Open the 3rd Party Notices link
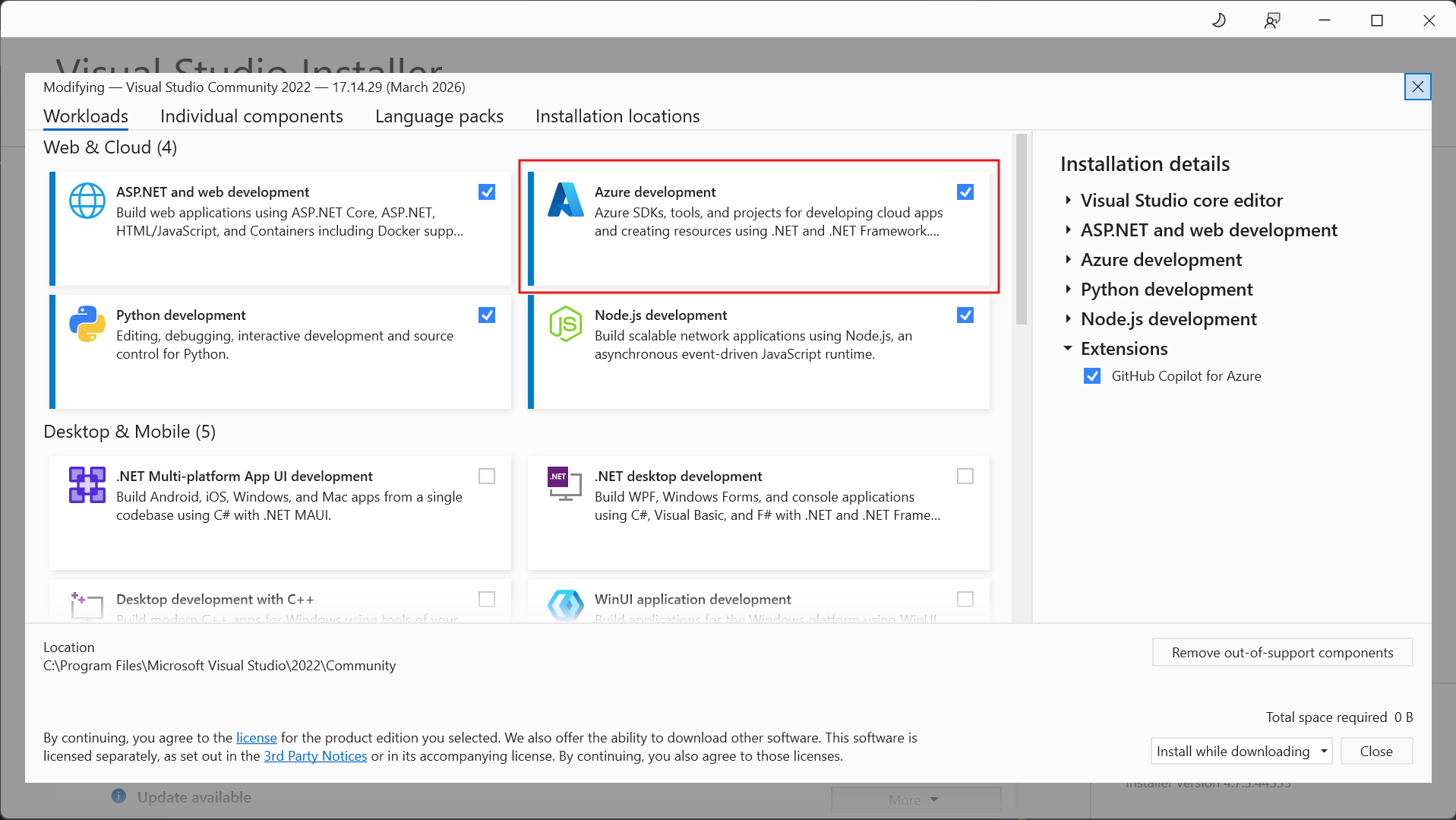 click(x=316, y=755)
